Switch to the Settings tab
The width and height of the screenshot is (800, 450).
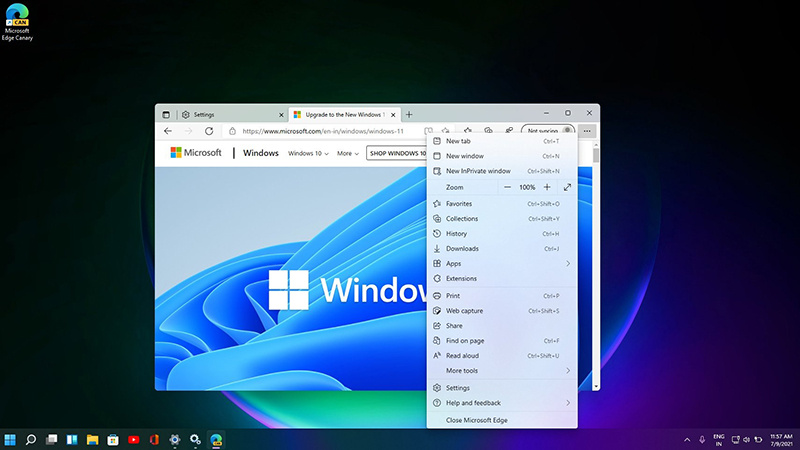pos(232,115)
